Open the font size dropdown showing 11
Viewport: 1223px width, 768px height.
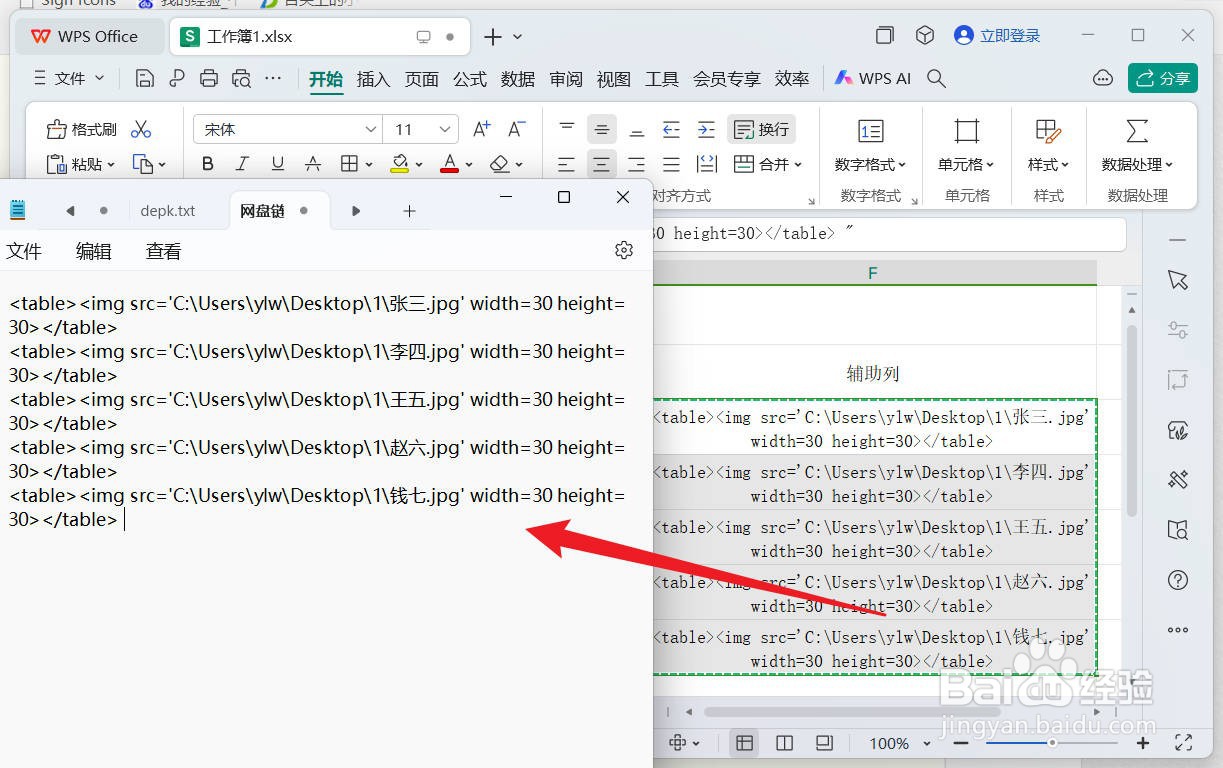pos(446,129)
